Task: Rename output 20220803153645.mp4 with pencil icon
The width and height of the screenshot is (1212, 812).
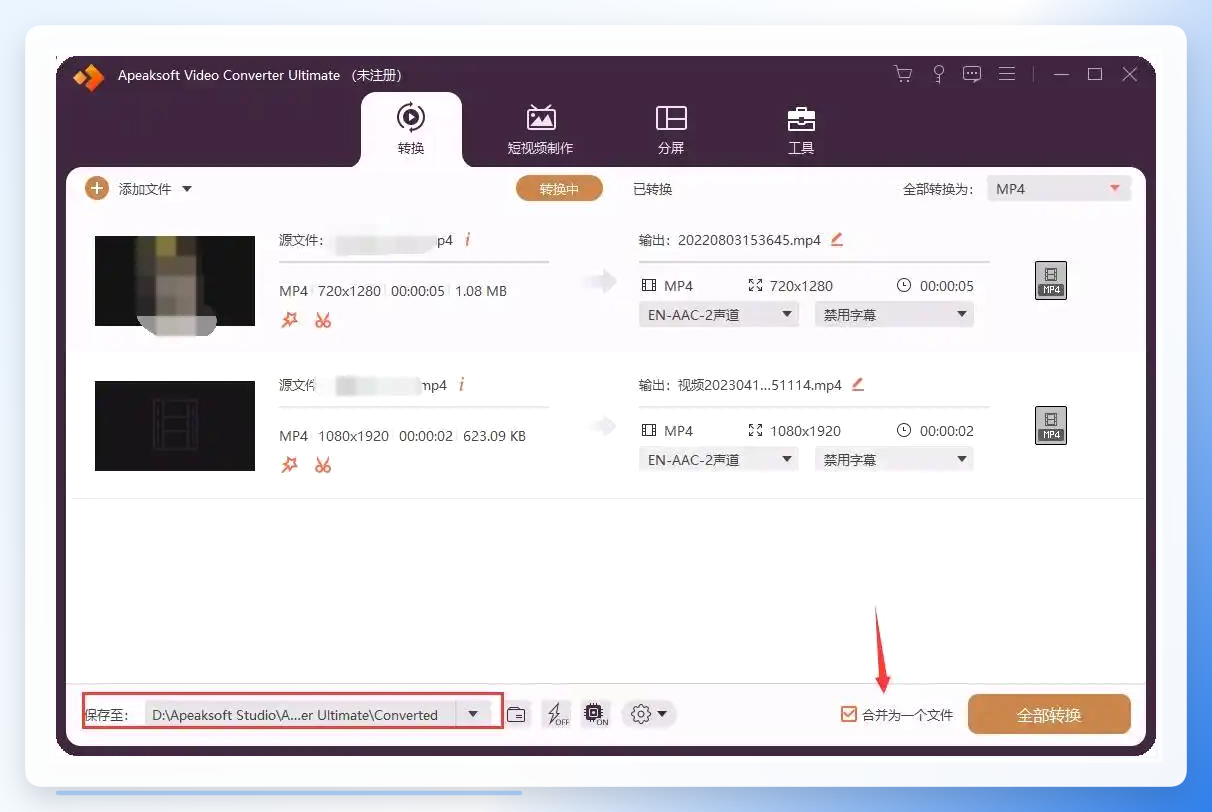Action: click(837, 239)
